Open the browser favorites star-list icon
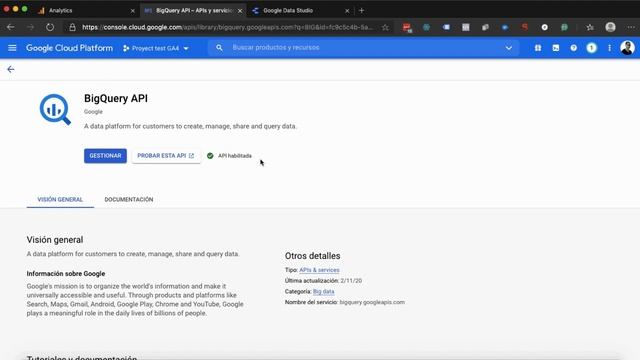The image size is (640, 360). click(x=590, y=27)
